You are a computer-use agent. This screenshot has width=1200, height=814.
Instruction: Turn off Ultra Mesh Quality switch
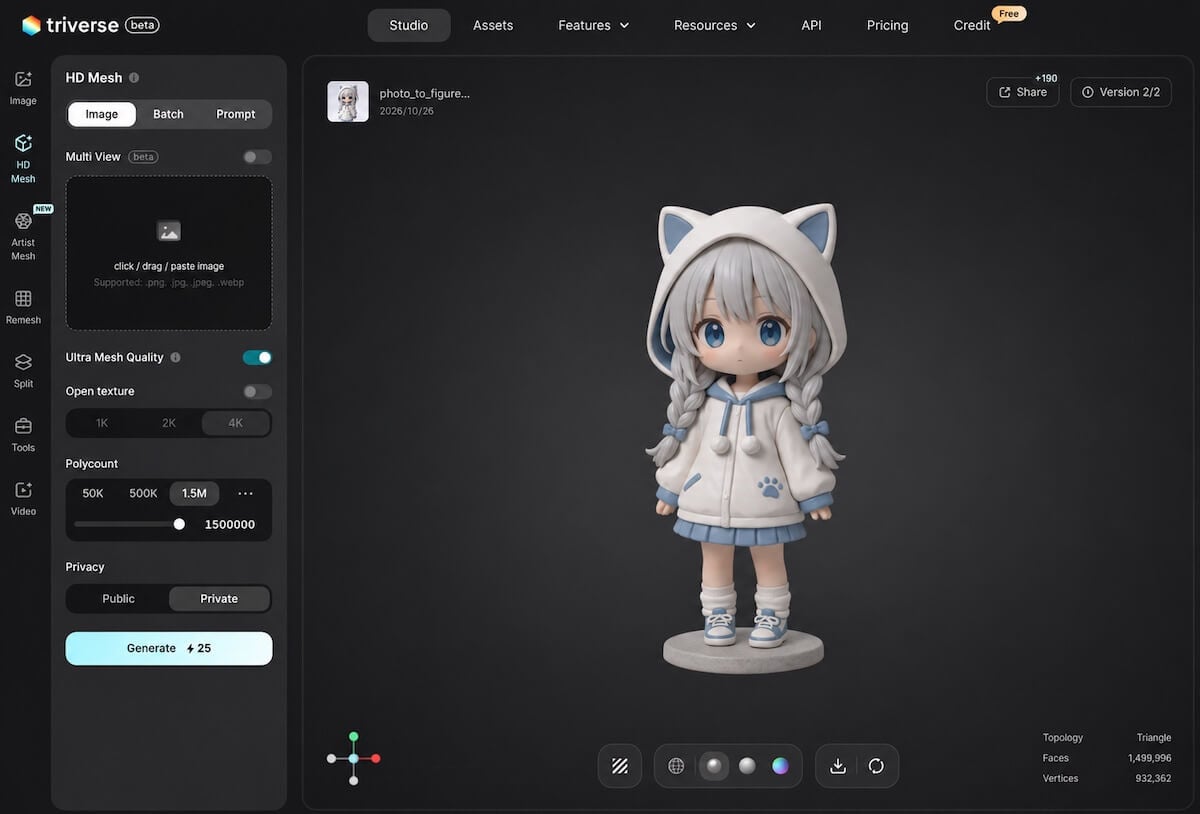coord(257,357)
